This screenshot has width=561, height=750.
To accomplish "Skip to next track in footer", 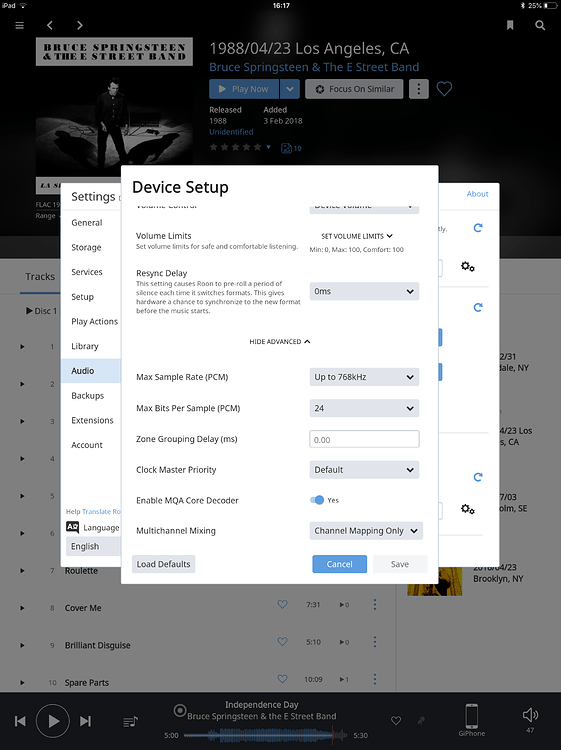I will 85,721.
